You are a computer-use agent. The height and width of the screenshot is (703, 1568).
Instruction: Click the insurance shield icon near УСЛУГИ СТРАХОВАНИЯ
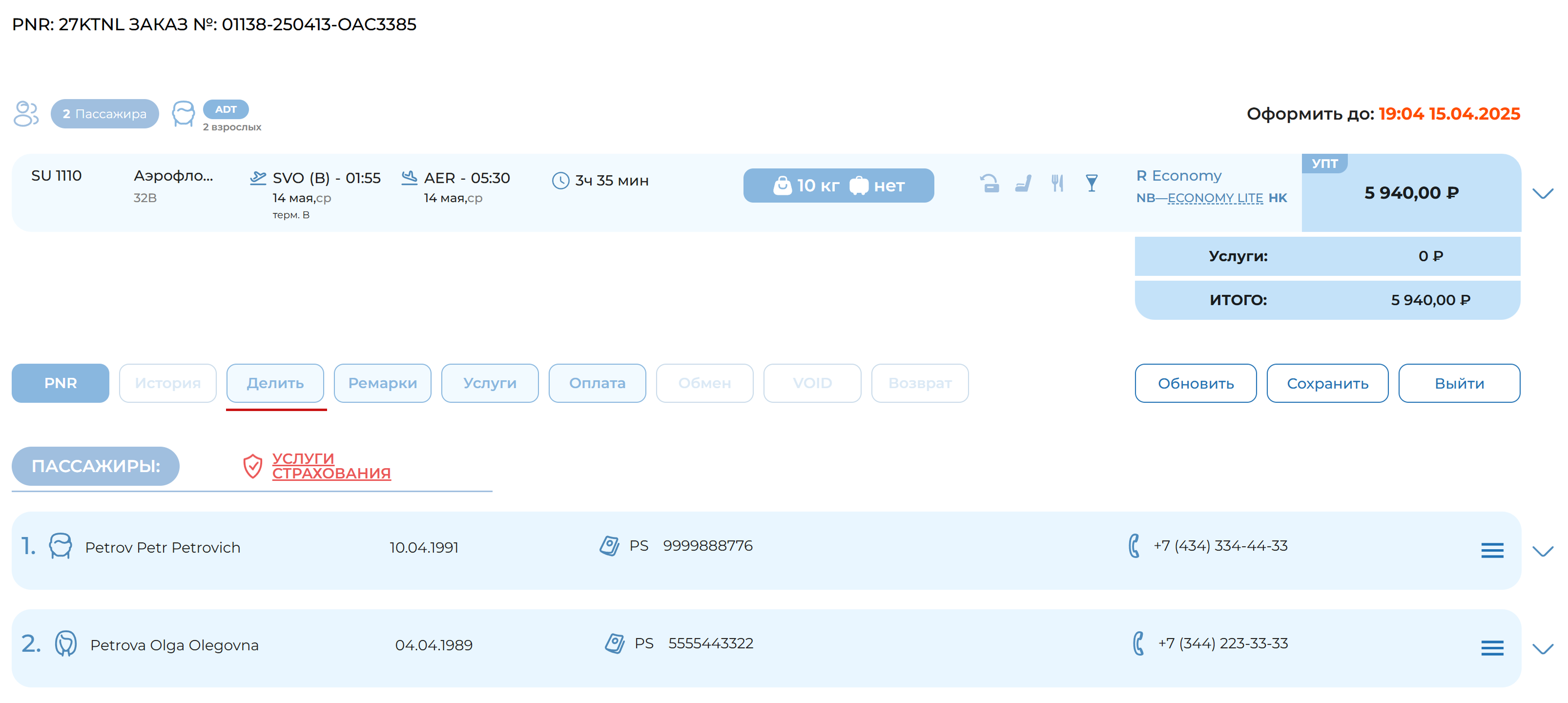(252, 466)
